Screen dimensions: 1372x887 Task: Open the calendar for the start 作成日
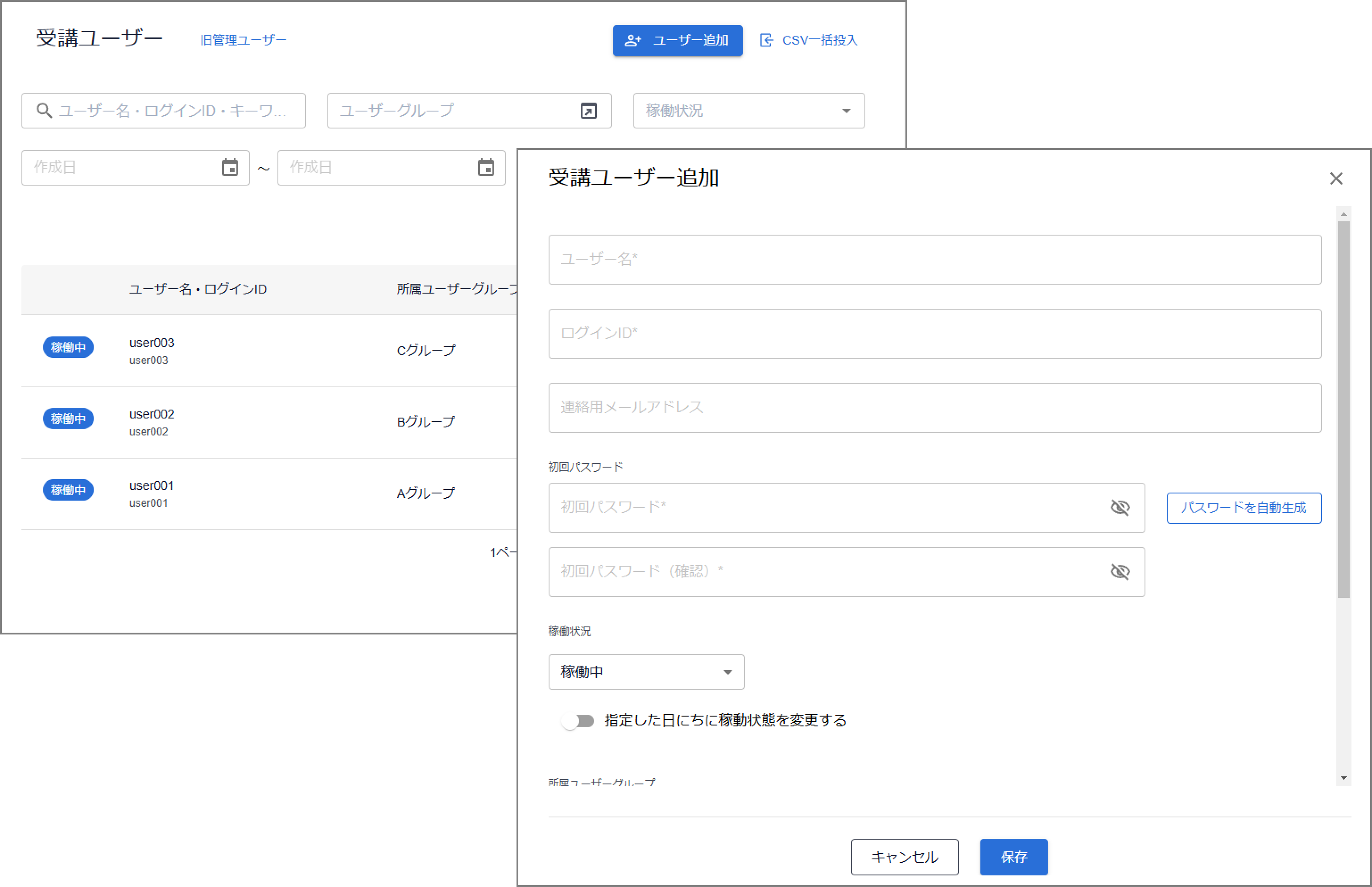230,168
